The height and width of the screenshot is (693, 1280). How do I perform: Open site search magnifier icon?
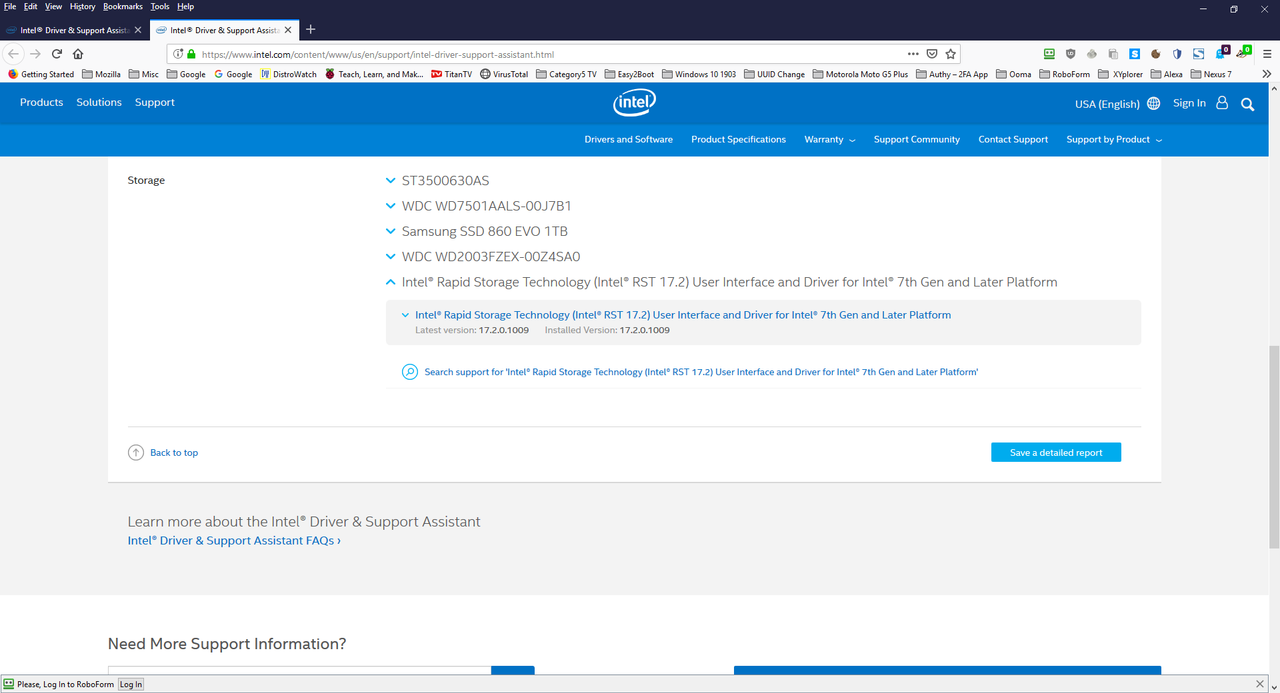pos(1247,103)
